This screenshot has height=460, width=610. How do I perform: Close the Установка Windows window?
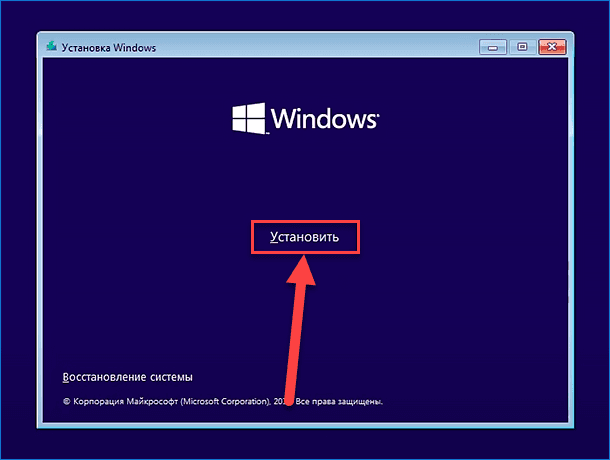(x=552, y=47)
